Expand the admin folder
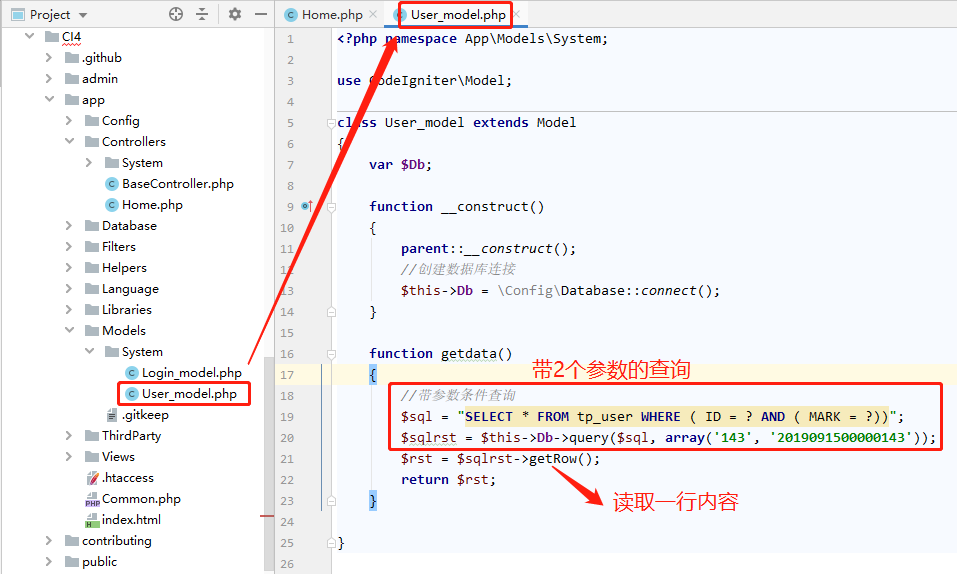Screen dimensions: 957x574 49,79
